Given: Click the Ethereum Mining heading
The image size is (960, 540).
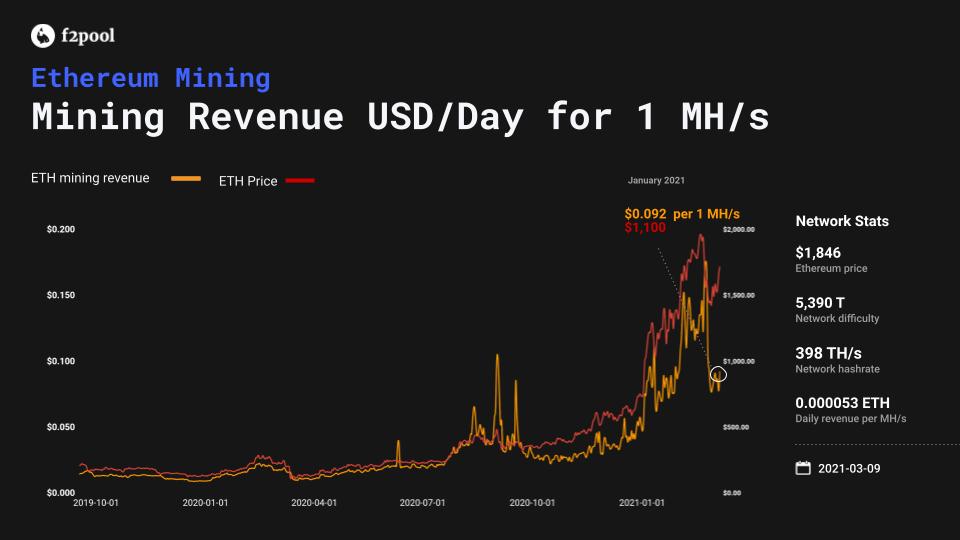Looking at the screenshot, I should (151, 78).
